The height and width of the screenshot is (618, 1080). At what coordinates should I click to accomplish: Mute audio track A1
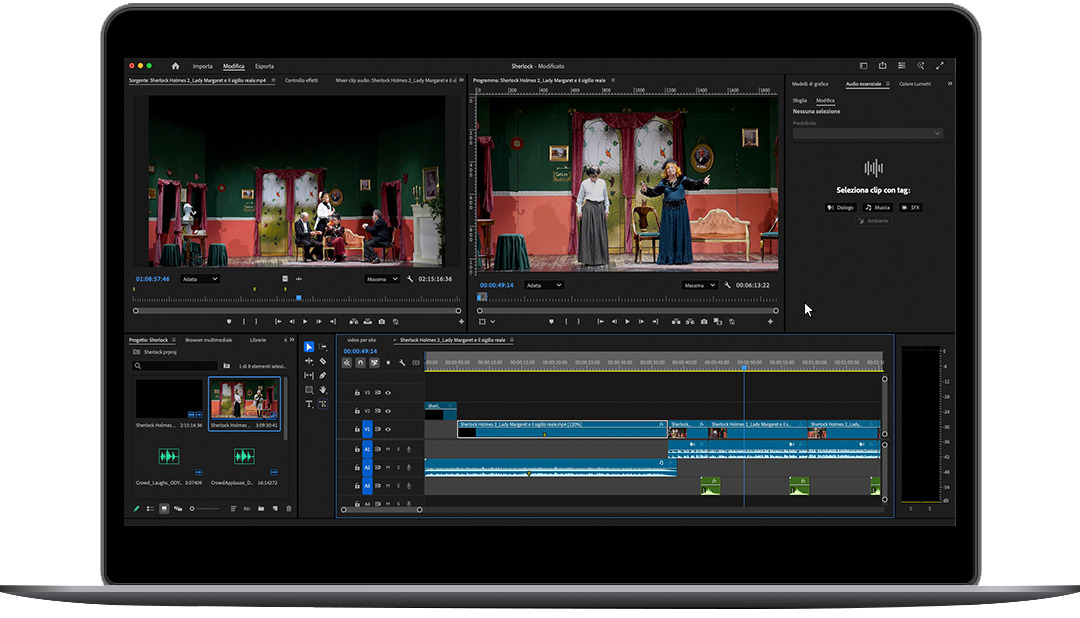pos(388,449)
